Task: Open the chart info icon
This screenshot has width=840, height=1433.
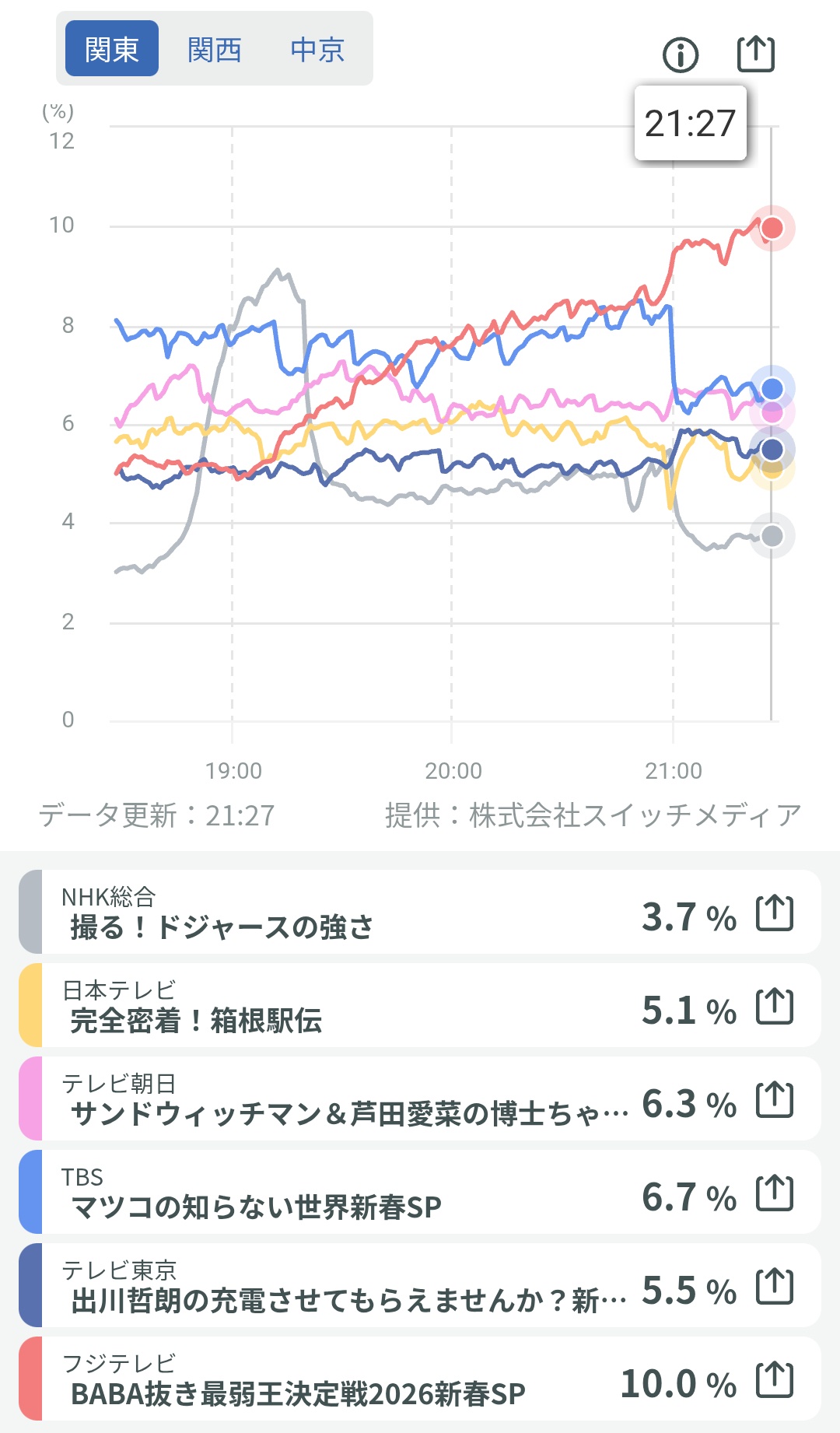Action: point(681,54)
